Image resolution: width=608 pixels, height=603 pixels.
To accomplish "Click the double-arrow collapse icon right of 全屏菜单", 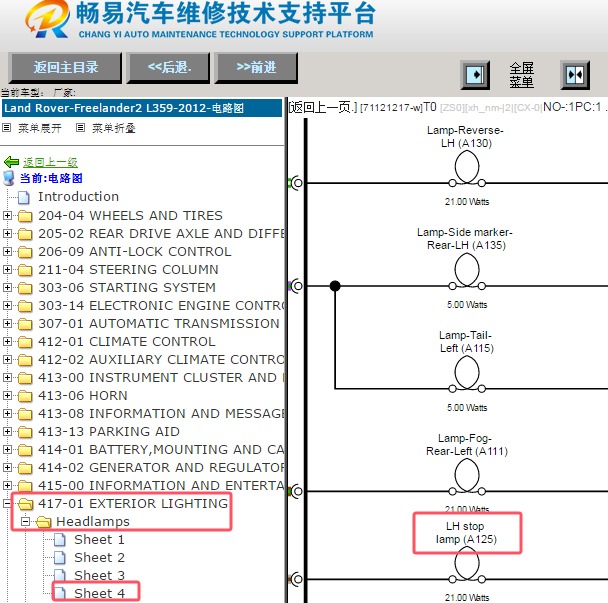I will coord(575,75).
